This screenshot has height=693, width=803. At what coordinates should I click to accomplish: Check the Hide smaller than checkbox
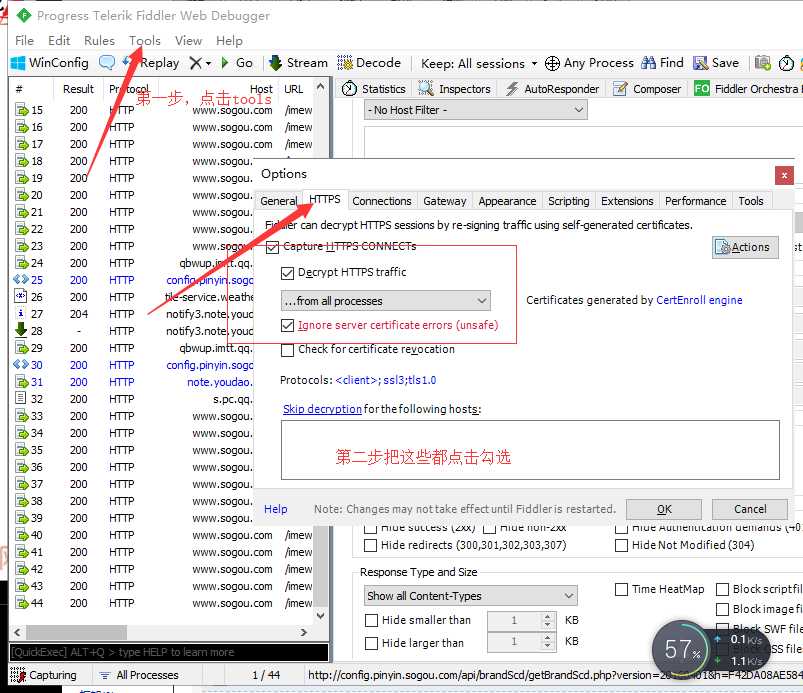click(x=371, y=621)
